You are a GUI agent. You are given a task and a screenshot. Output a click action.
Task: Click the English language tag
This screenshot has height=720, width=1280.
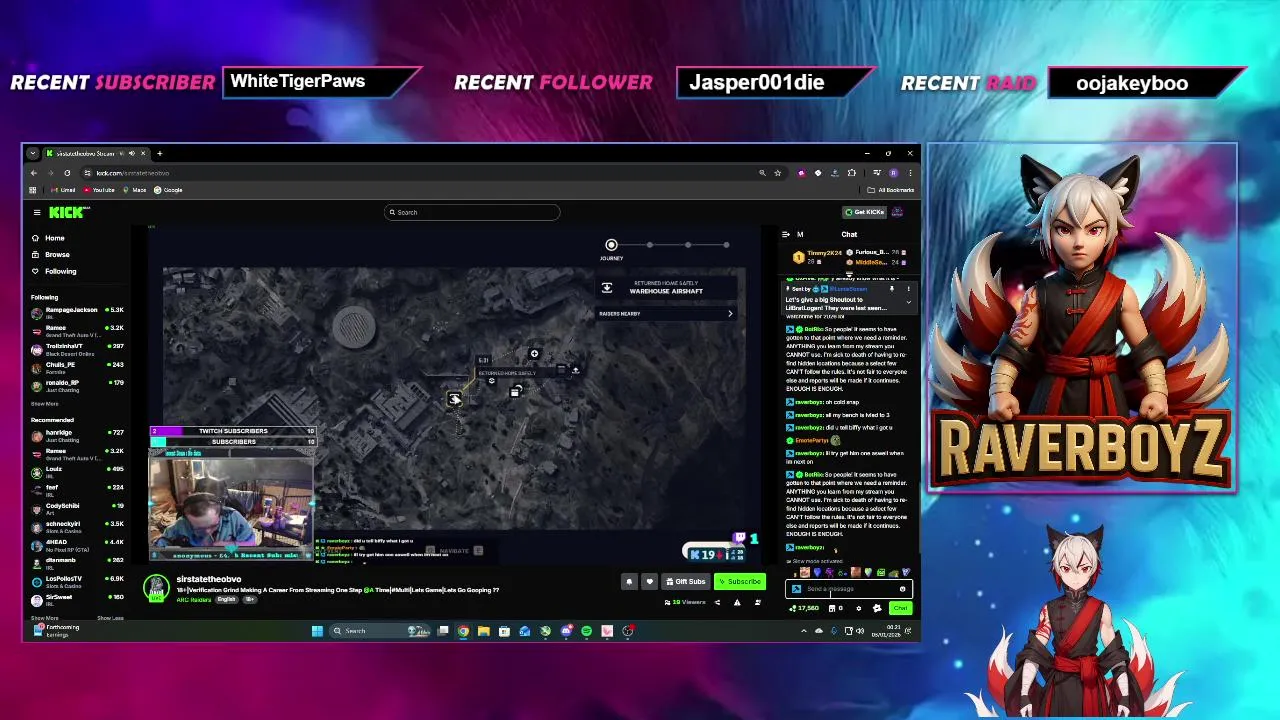tap(227, 599)
